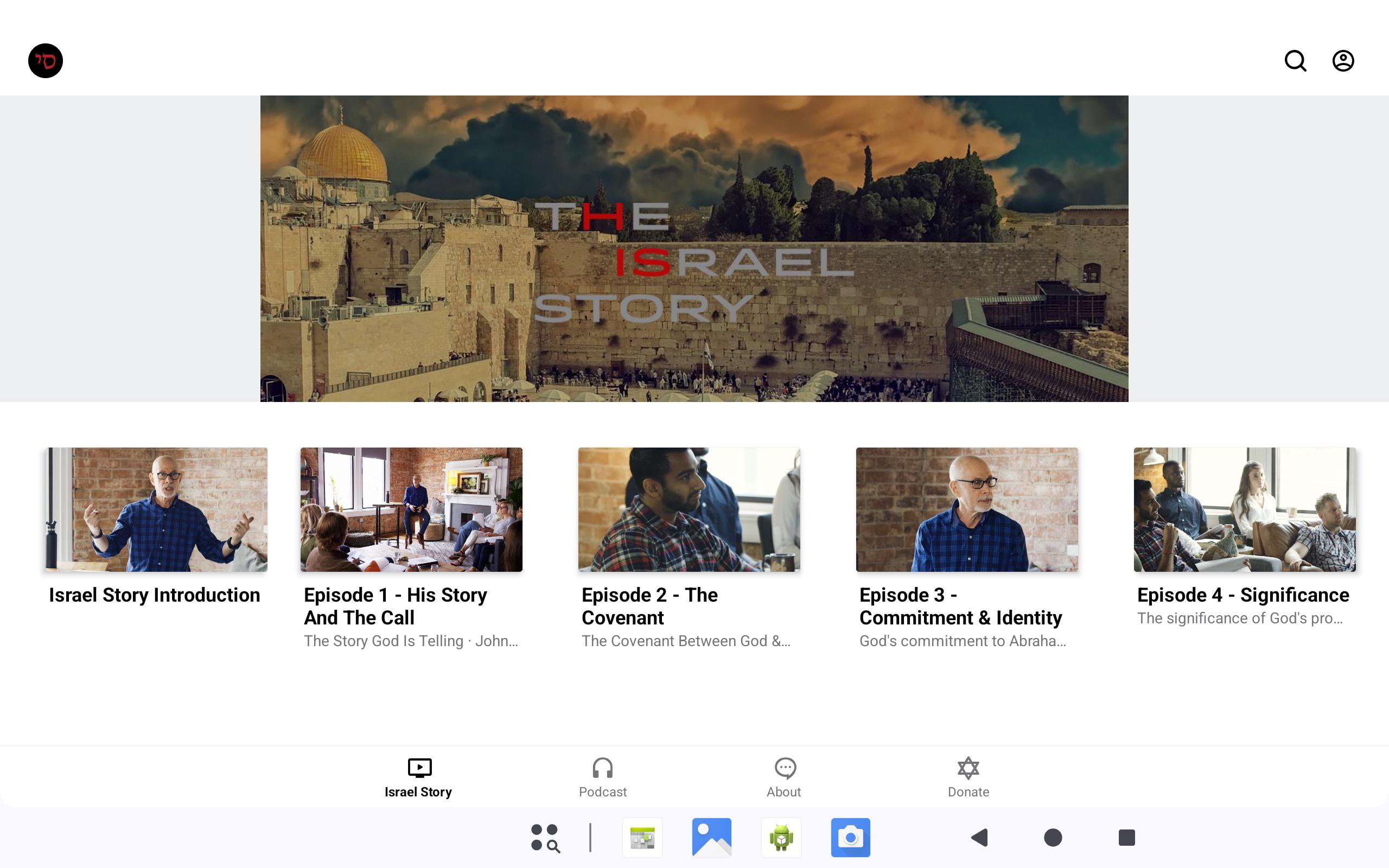Screen dimensions: 1389x868
Task: Open the camera app in taskbar
Action: [x=850, y=838]
